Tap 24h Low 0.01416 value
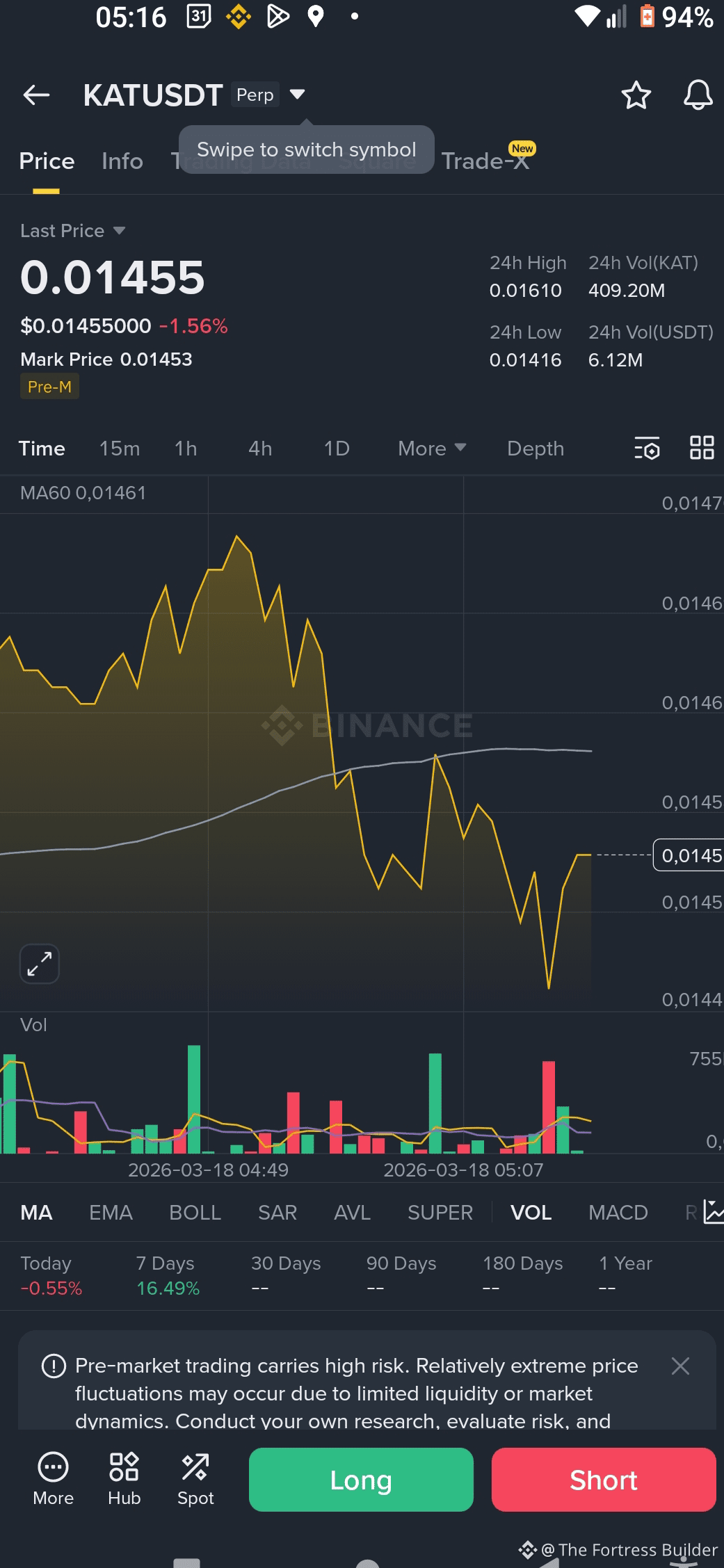The height and width of the screenshot is (1568, 724). pyautogui.click(x=526, y=360)
